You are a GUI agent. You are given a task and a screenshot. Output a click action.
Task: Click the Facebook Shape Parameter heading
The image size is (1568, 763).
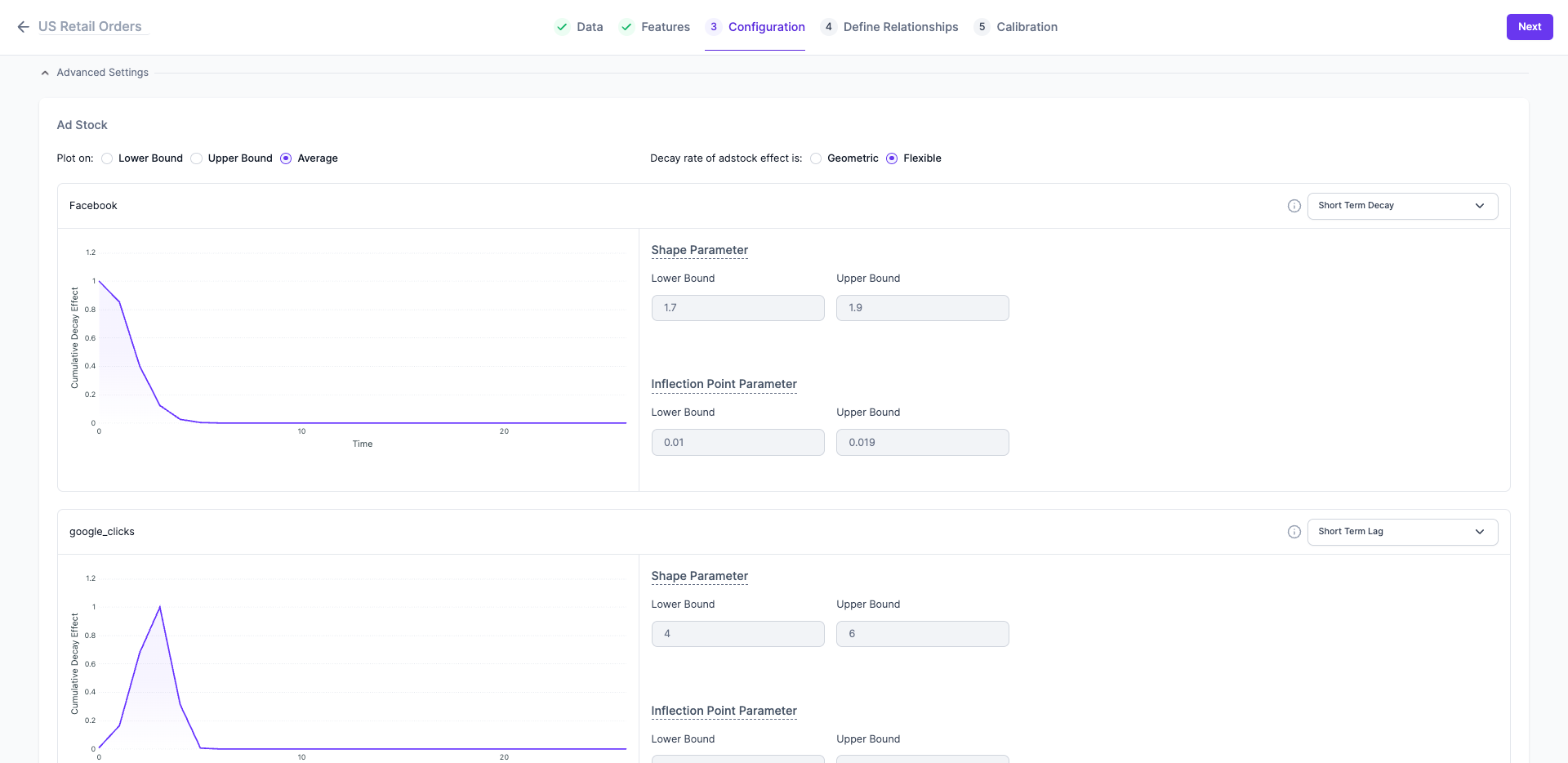tap(700, 250)
